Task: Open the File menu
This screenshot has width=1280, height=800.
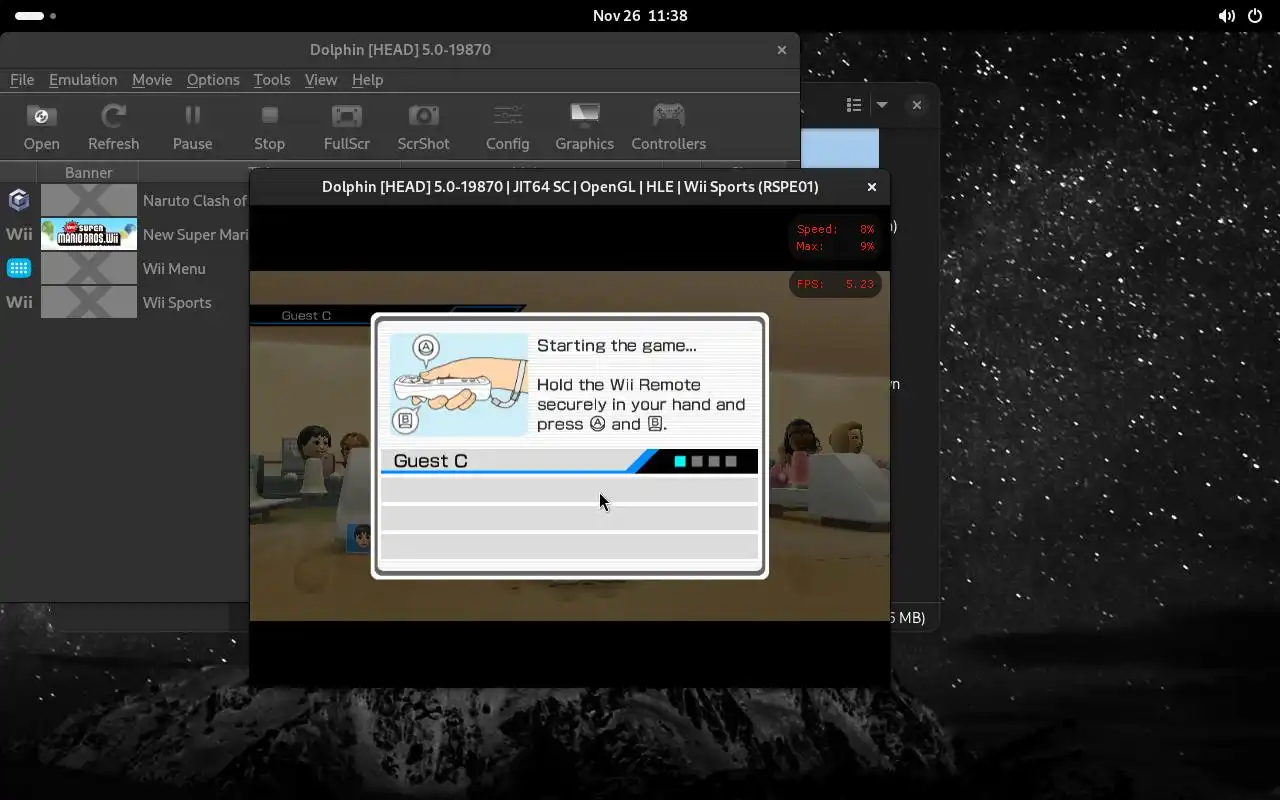Action: click(x=22, y=79)
